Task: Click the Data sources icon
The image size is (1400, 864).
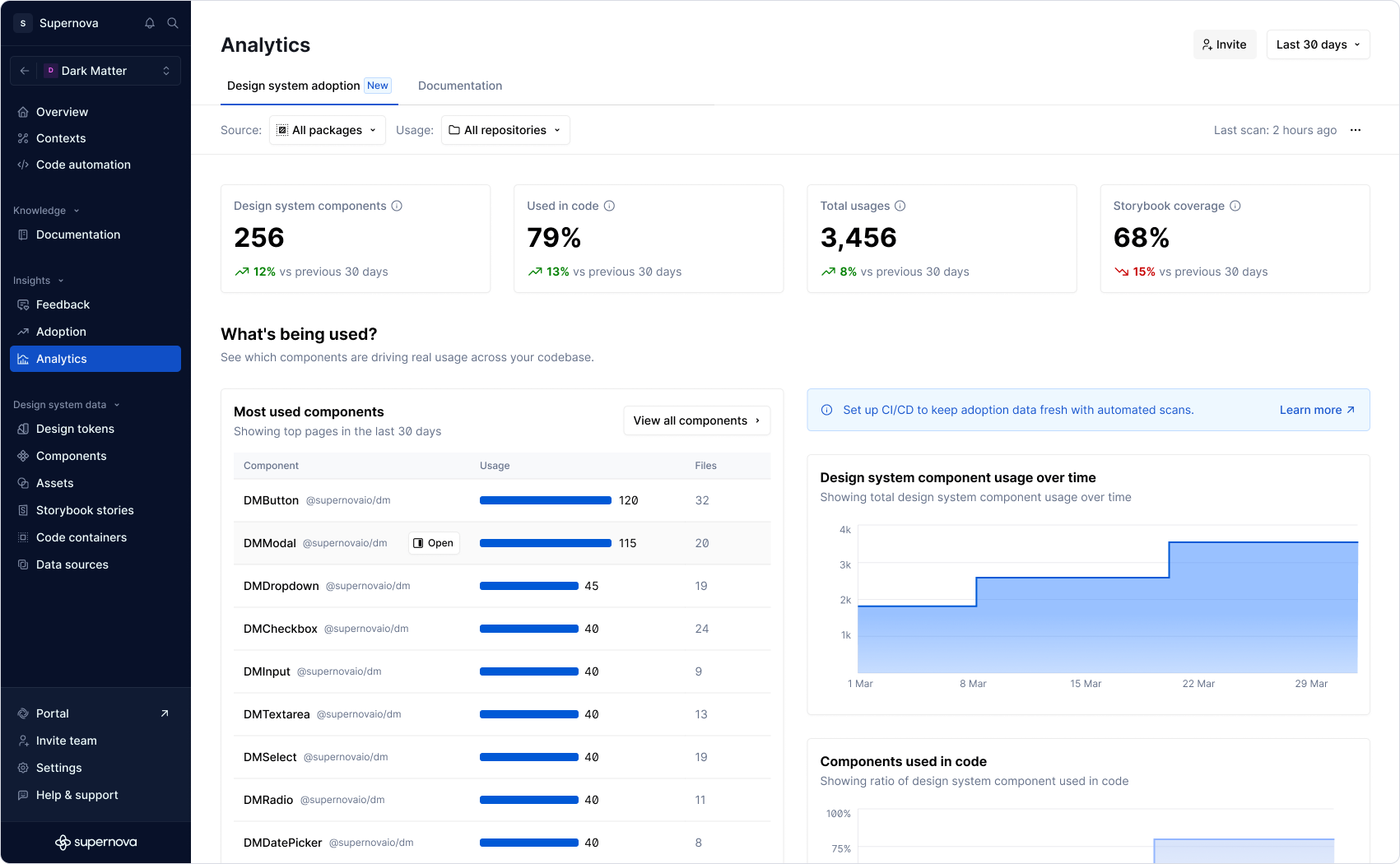Action: pos(23,564)
